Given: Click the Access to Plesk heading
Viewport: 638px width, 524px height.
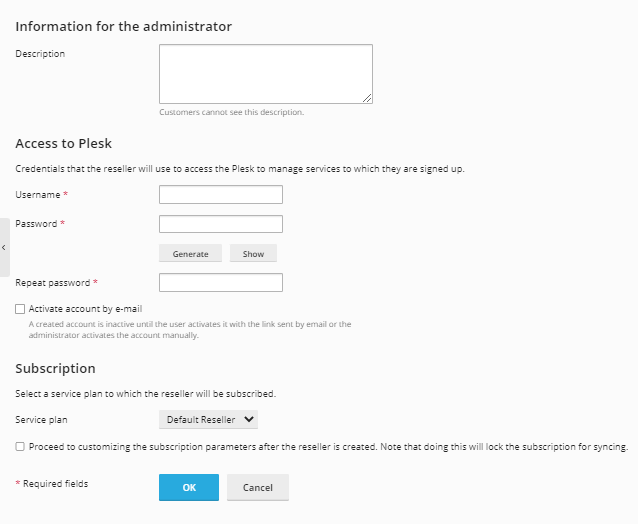Looking at the screenshot, I should coord(63,144).
